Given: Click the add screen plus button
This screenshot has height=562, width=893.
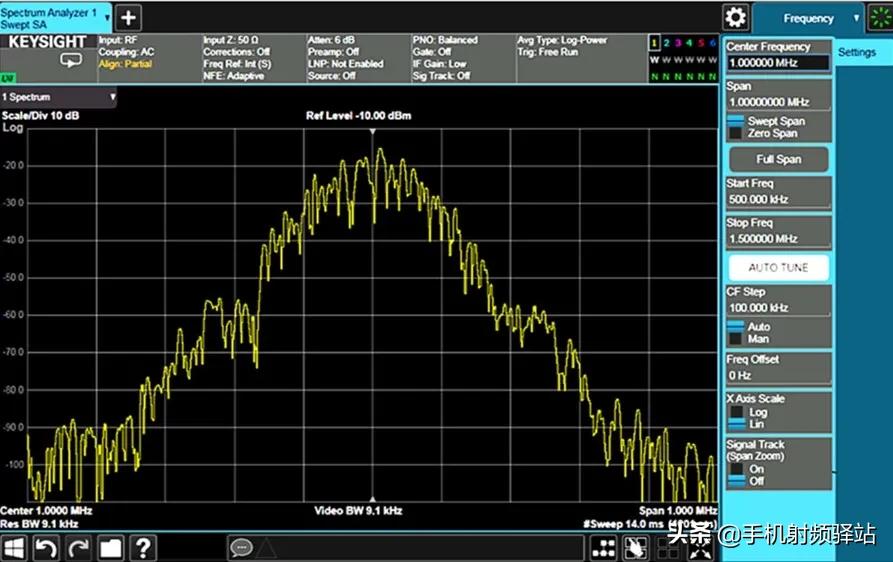Looking at the screenshot, I should [129, 17].
